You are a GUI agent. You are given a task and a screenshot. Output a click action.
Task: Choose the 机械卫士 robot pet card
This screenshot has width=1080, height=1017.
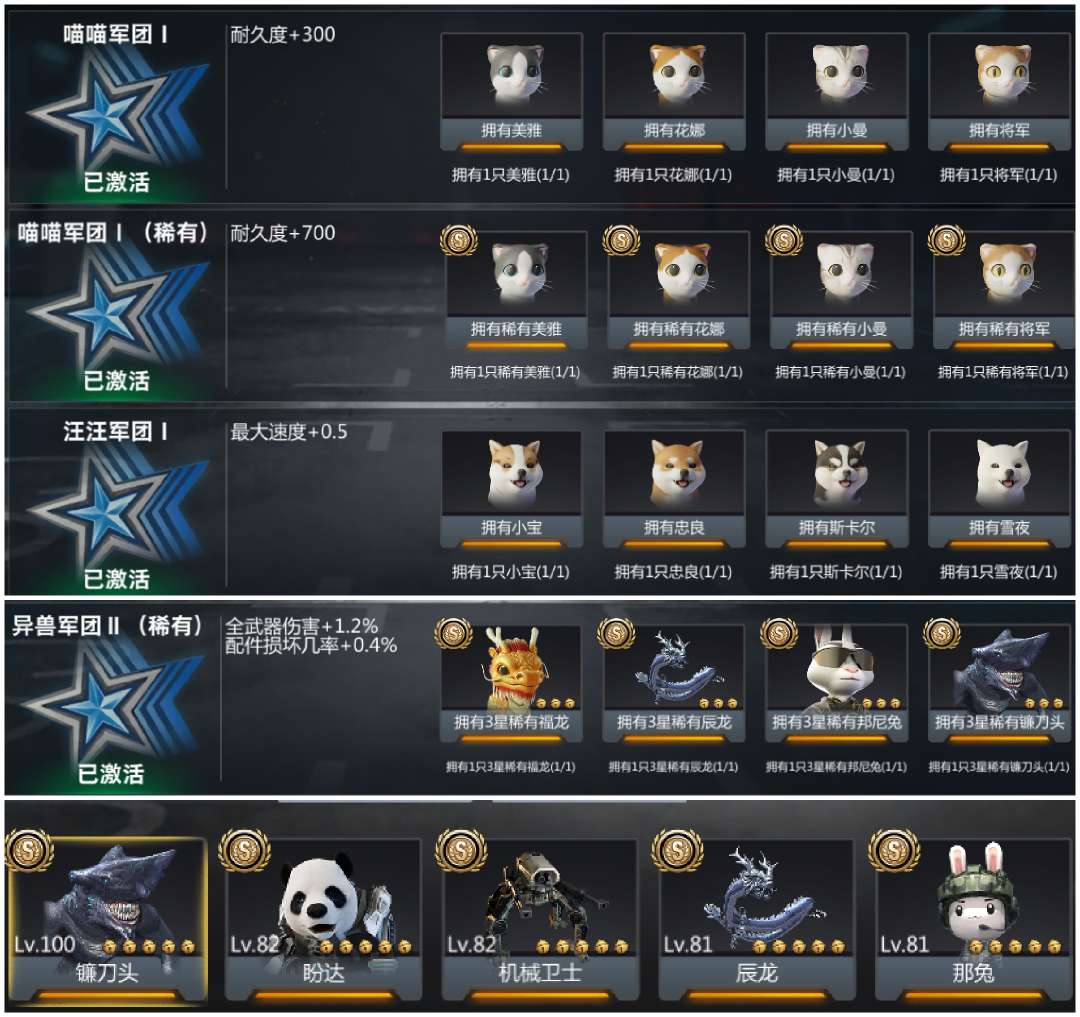pos(539,919)
